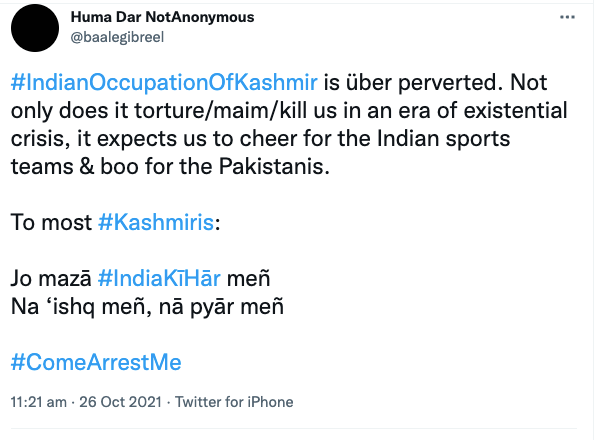Click the @baalegibreel handle
Viewport: 603px width, 440px height.
pyautogui.click(x=117, y=37)
